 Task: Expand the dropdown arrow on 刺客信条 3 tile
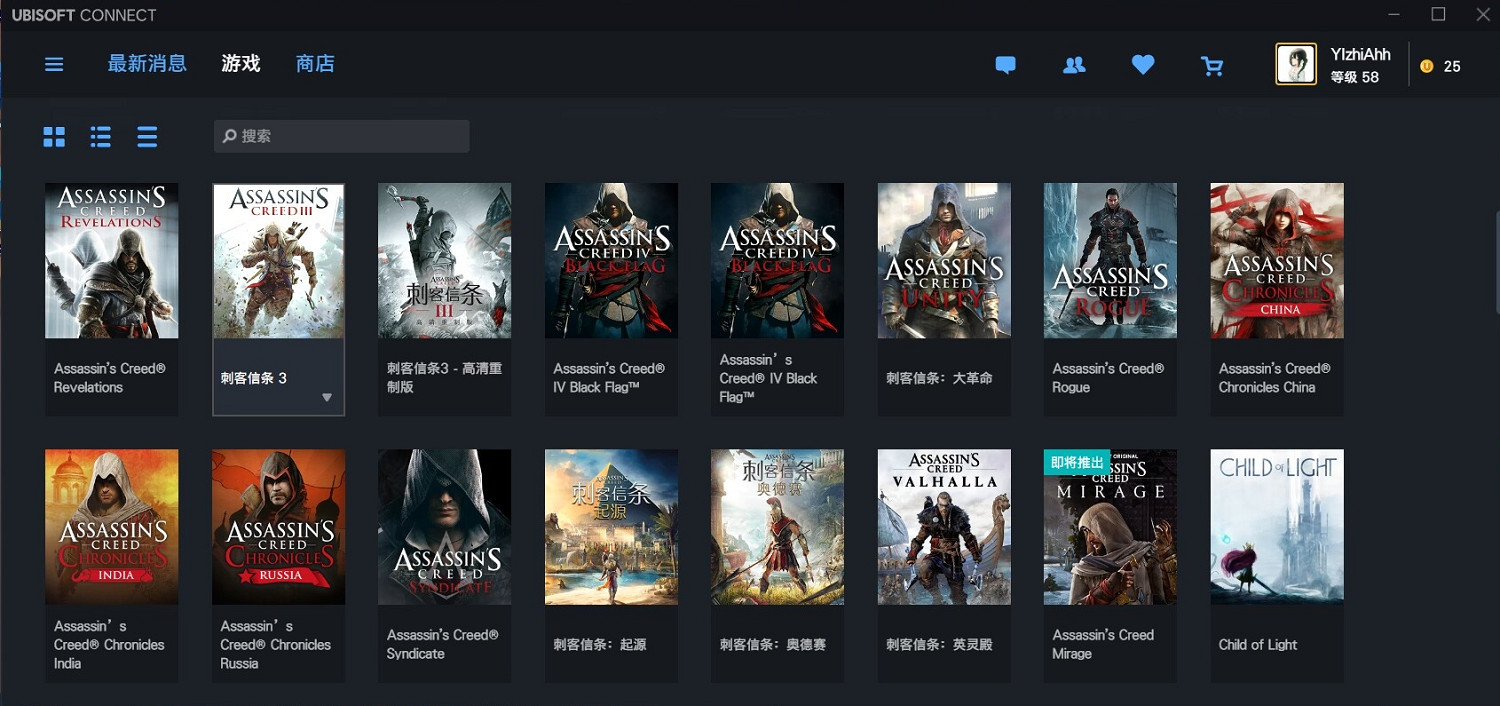click(326, 398)
